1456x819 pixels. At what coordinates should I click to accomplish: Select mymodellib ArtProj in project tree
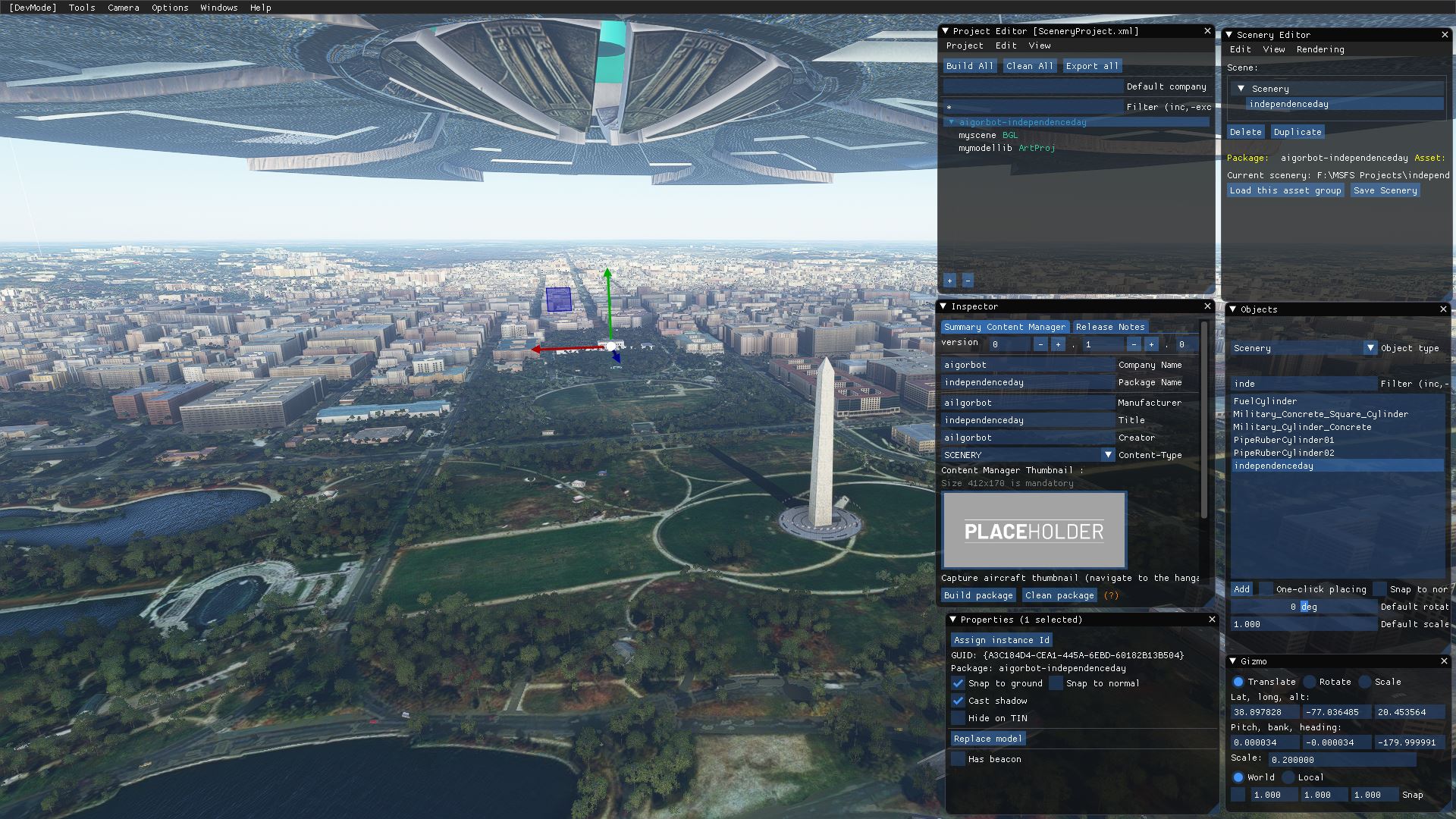pyautogui.click(x=1006, y=148)
